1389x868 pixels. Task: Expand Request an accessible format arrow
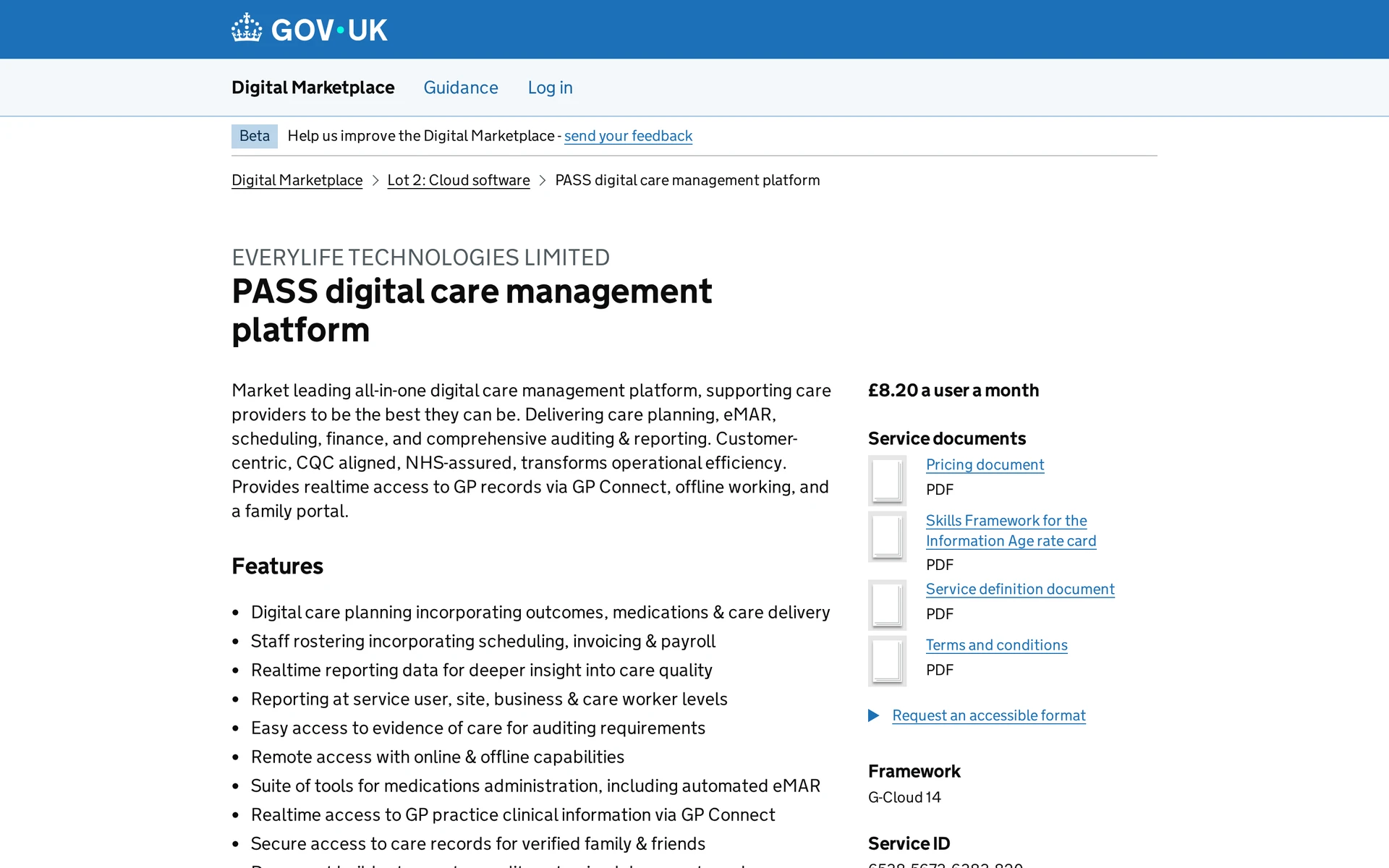[x=874, y=715]
